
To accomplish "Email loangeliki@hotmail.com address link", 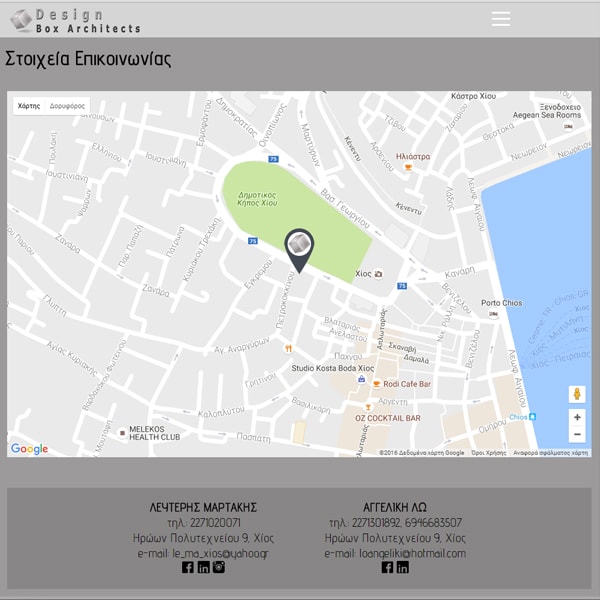I will (x=395, y=553).
